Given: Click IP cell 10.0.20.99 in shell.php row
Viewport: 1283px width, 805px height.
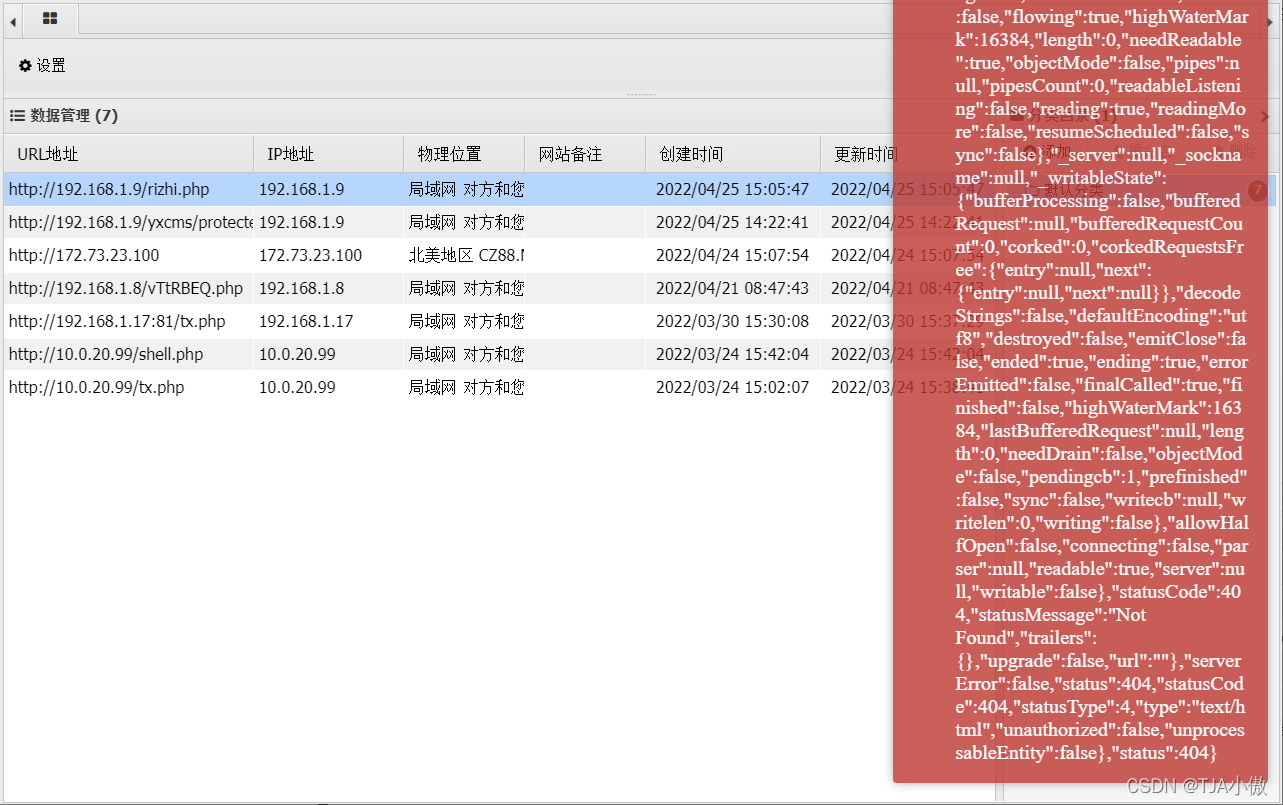Looking at the screenshot, I should pyautogui.click(x=328, y=354).
